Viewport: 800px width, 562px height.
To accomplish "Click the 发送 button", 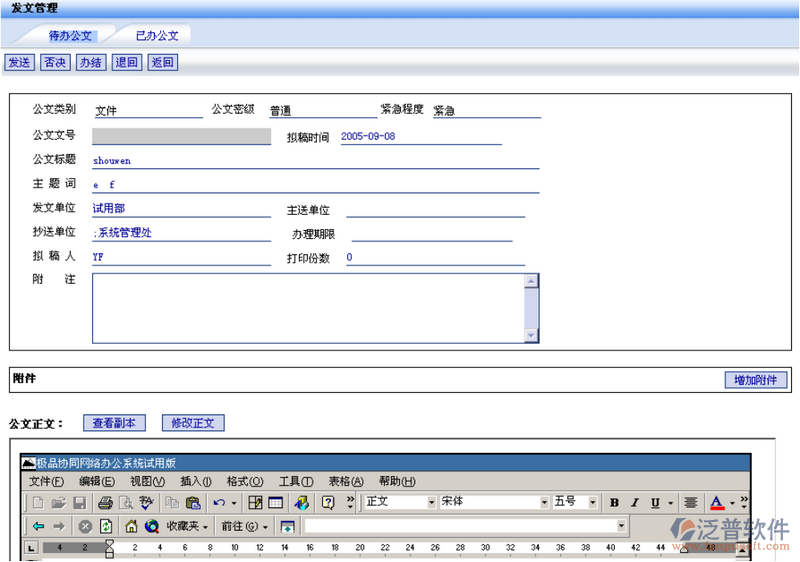I will click(x=19, y=62).
